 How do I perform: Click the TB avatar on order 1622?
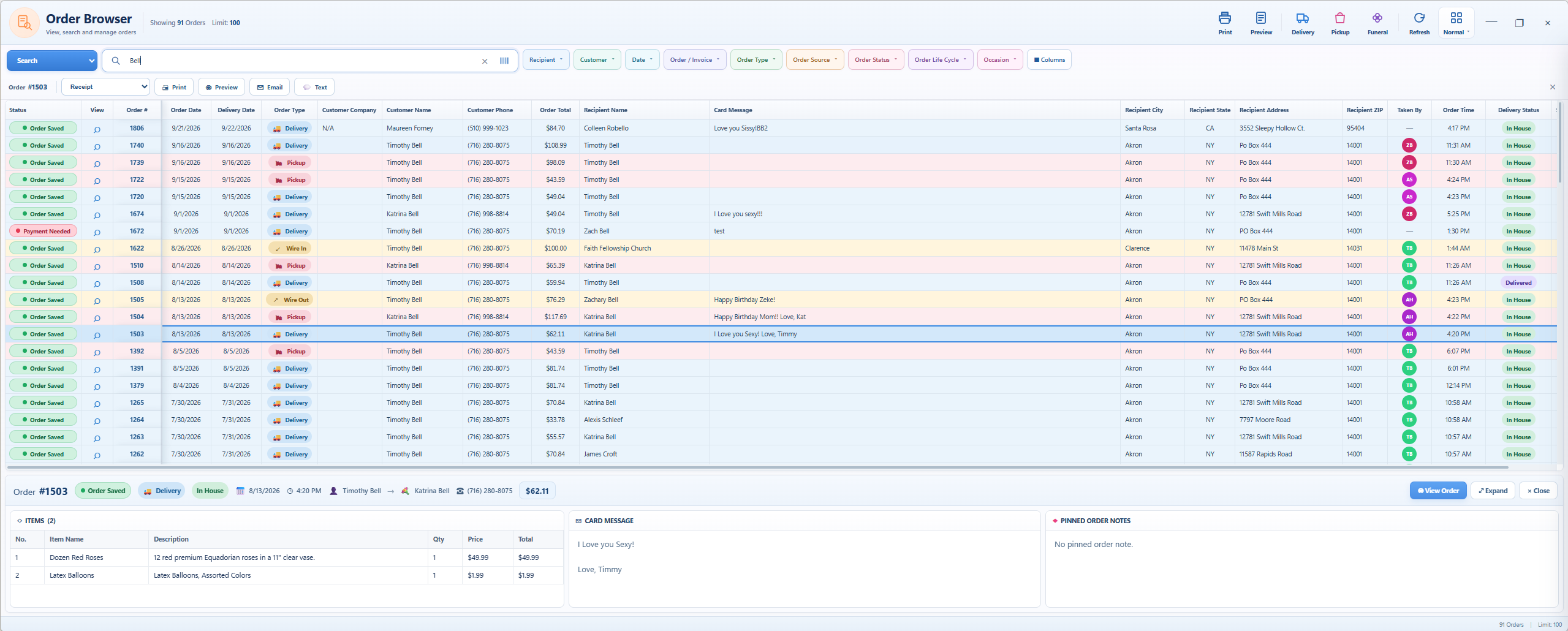point(1409,248)
